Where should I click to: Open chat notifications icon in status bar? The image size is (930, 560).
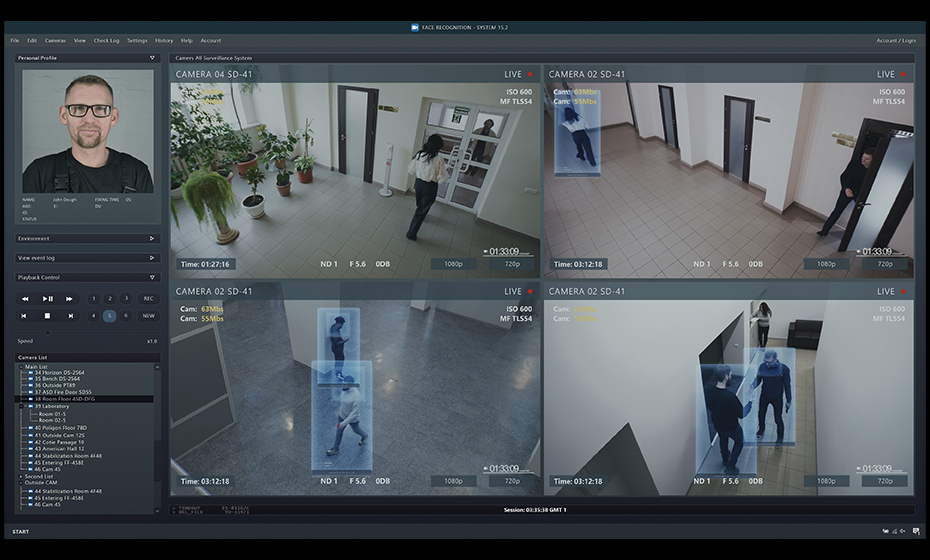[x=916, y=532]
